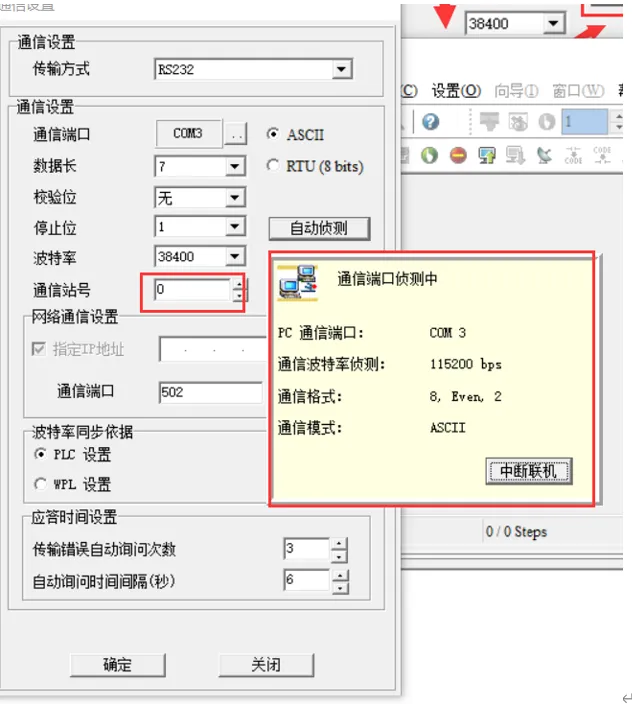Select the ASCII radio button

click(272, 134)
